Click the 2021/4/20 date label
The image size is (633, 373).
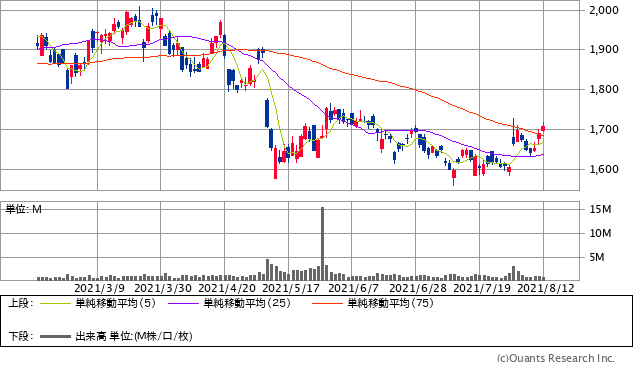(227, 288)
